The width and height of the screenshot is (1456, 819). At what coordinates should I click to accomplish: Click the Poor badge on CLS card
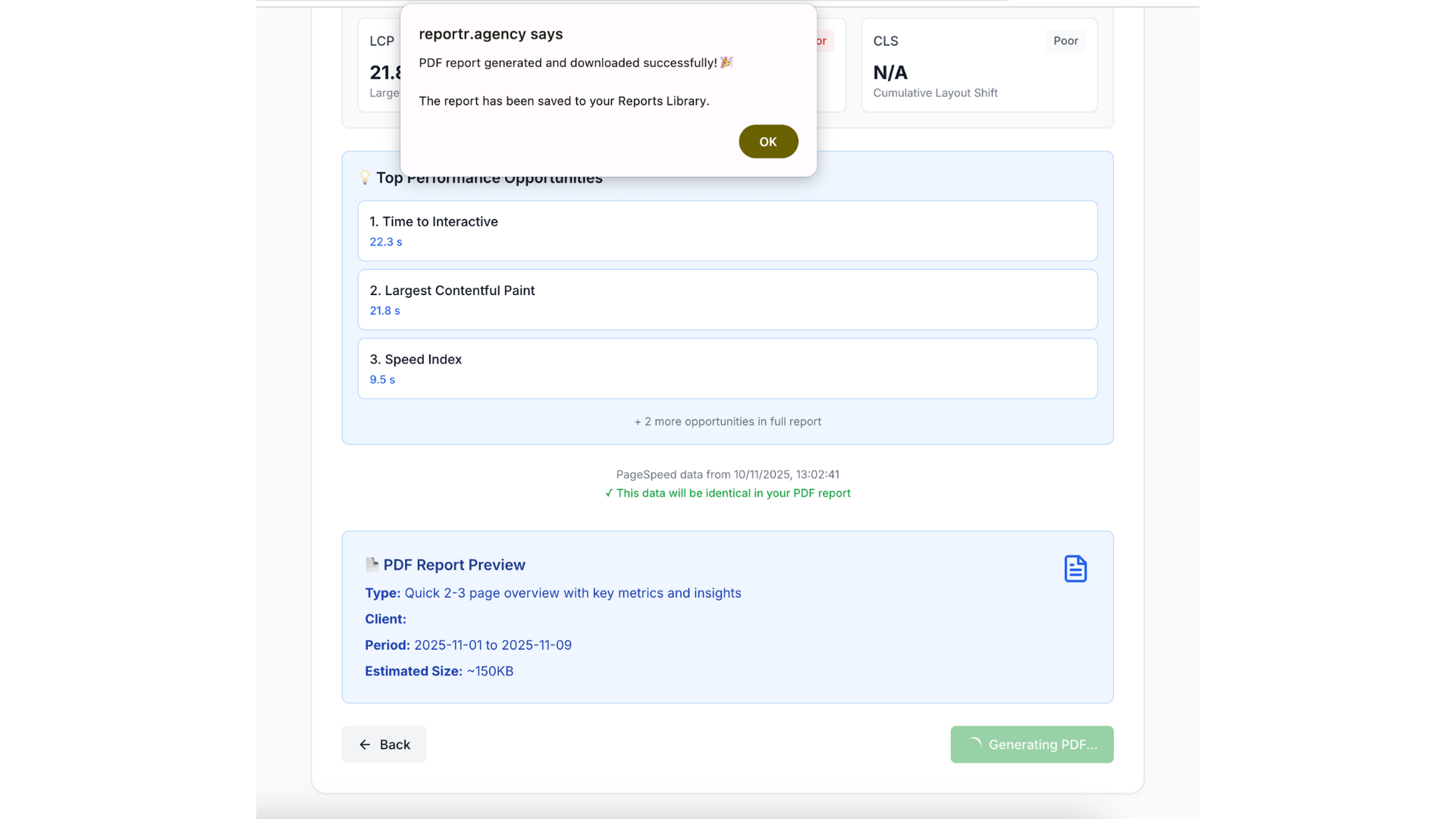pos(1065,41)
